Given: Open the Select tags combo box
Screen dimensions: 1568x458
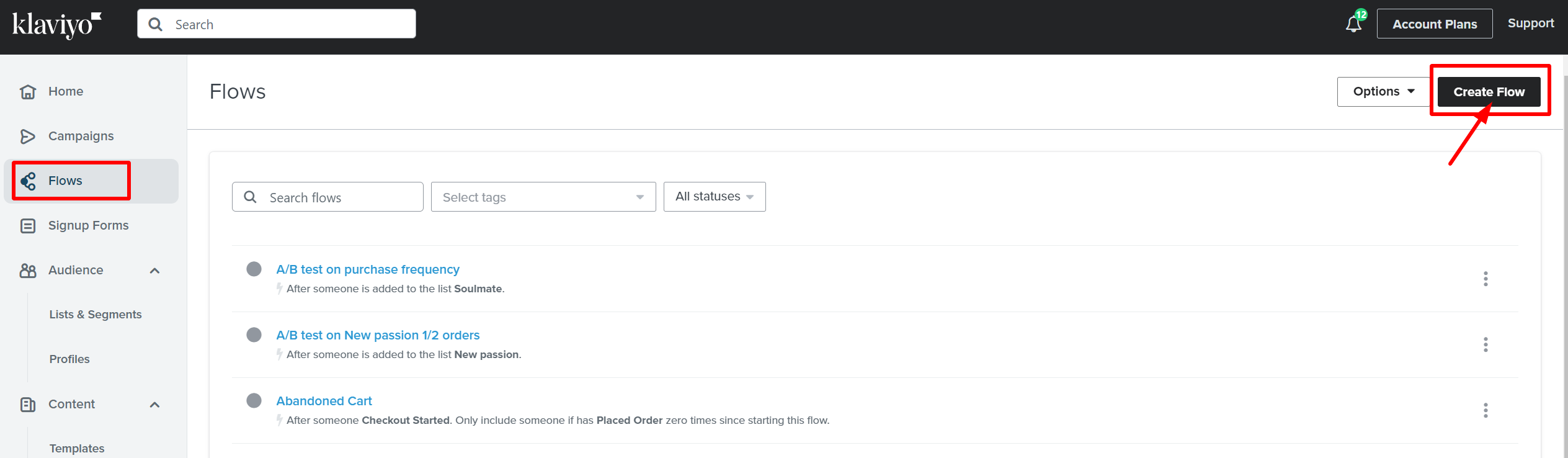Looking at the screenshot, I should click(543, 197).
